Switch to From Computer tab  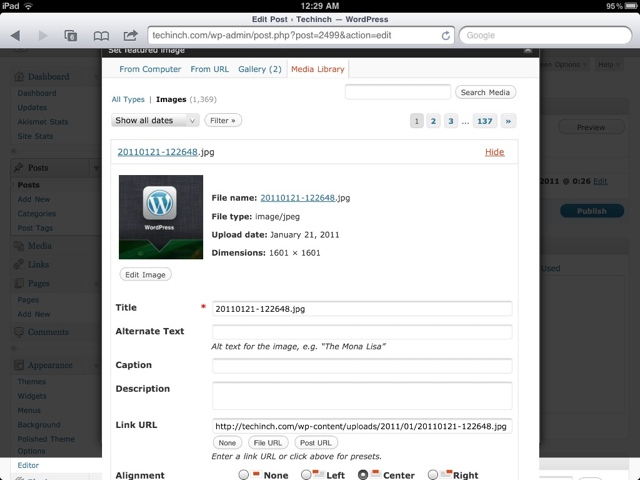tap(150, 69)
